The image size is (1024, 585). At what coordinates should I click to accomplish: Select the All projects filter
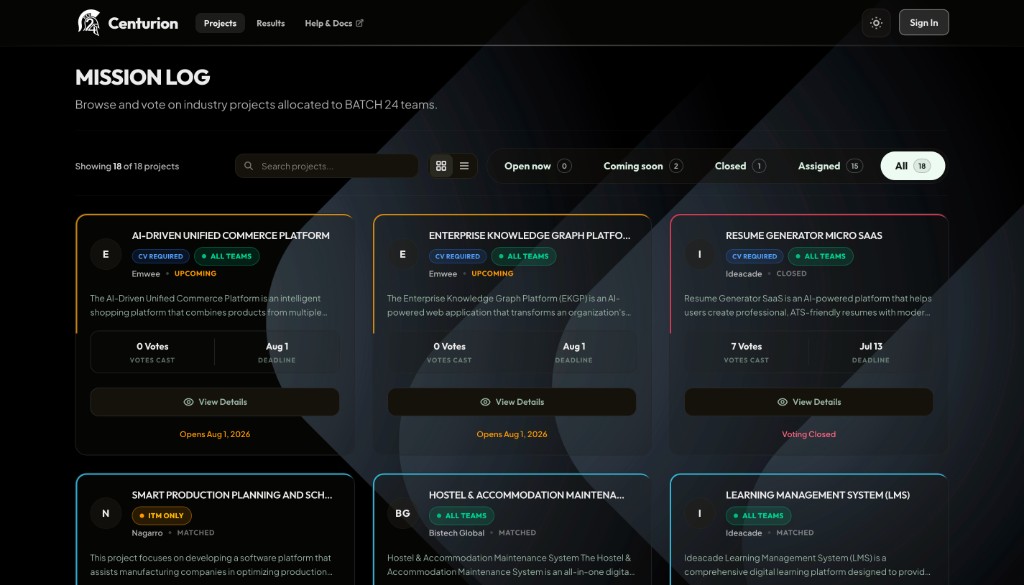(912, 166)
